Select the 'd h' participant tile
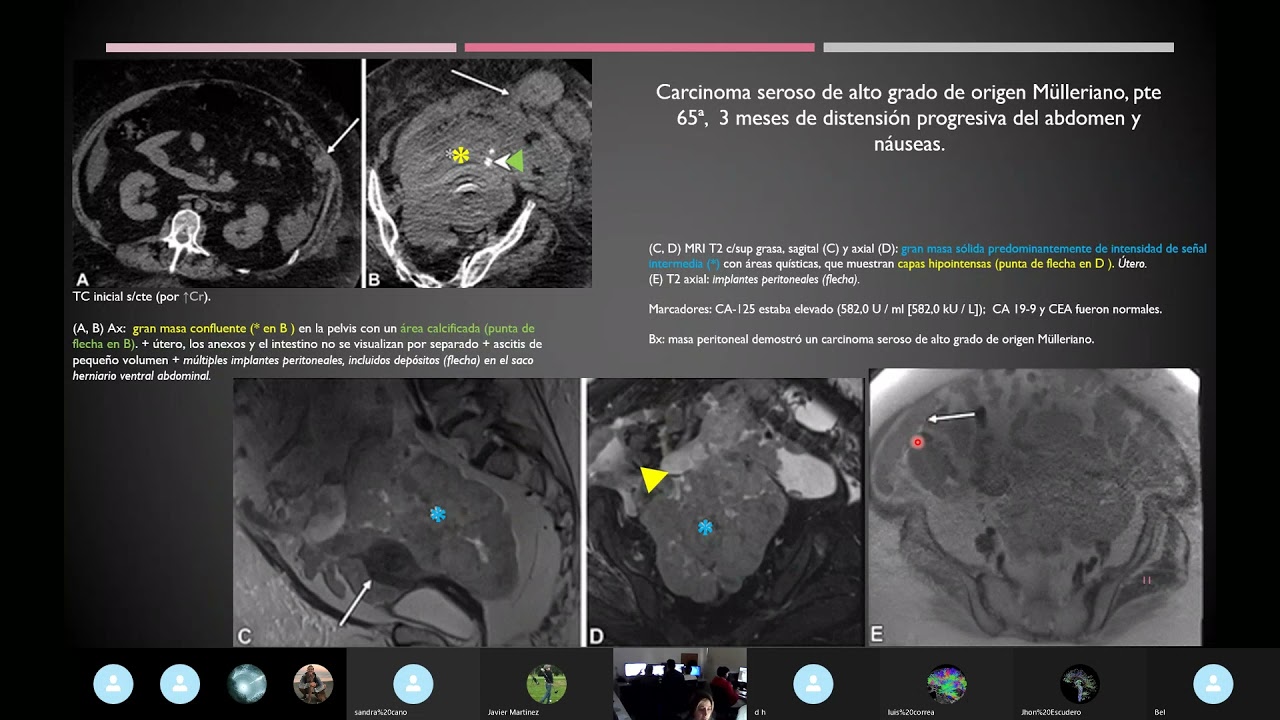 pyautogui.click(x=813, y=684)
